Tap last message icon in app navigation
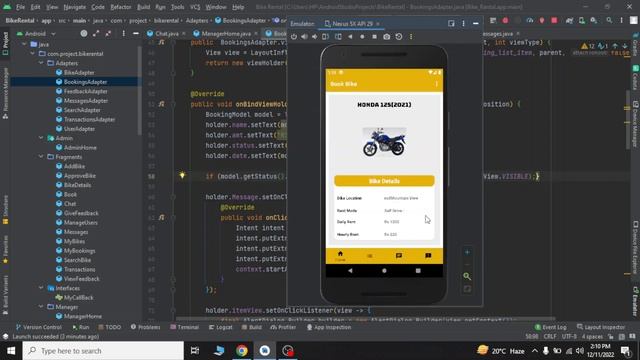Viewport: 640px width, 360px height. [x=428, y=256]
